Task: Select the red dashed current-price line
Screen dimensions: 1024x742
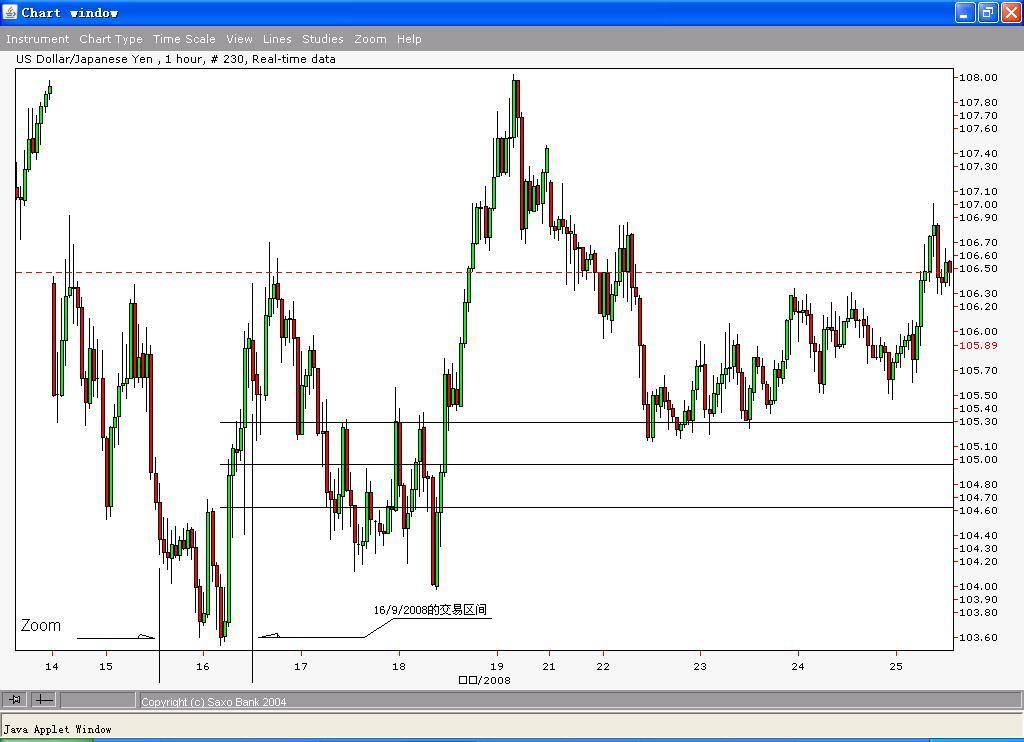Action: [483, 272]
